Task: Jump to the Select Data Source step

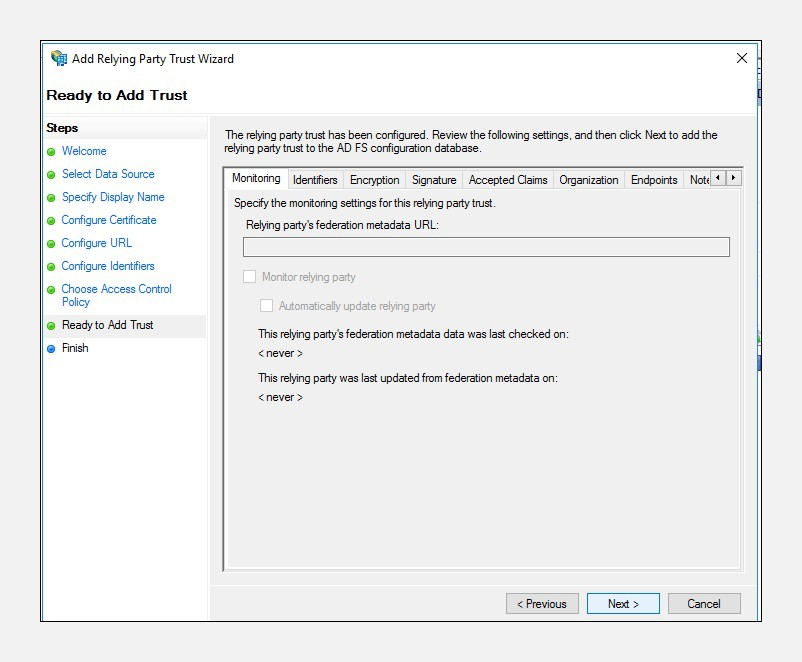Action: (x=108, y=174)
